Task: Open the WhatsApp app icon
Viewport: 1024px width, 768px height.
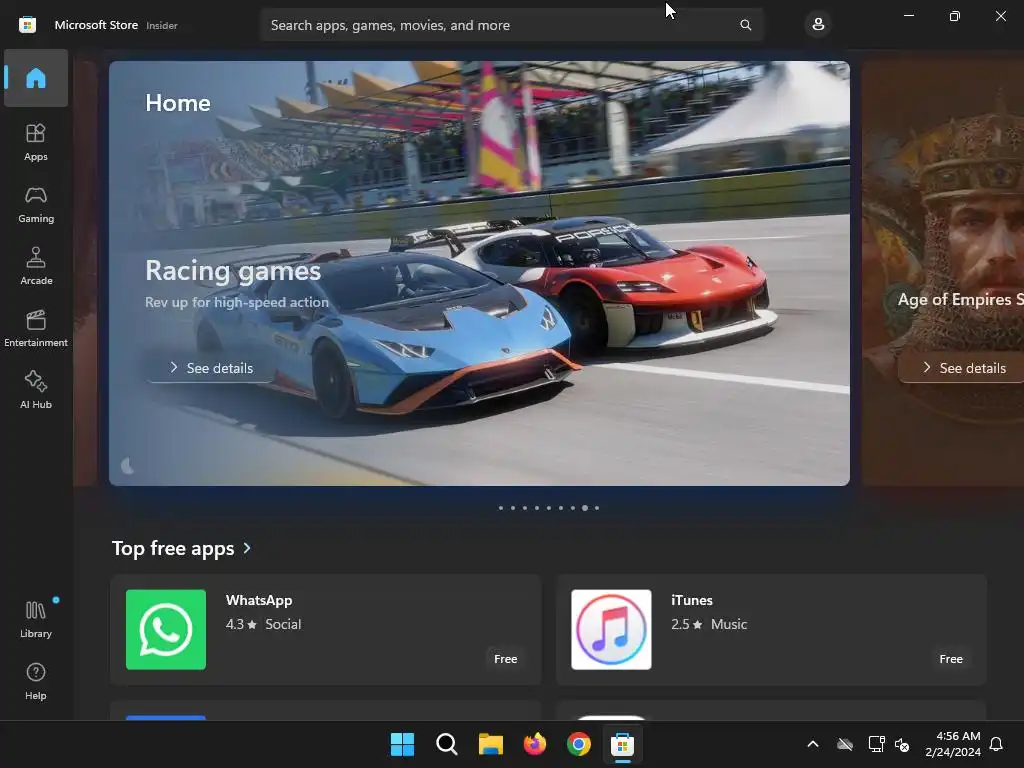Action: coord(166,630)
